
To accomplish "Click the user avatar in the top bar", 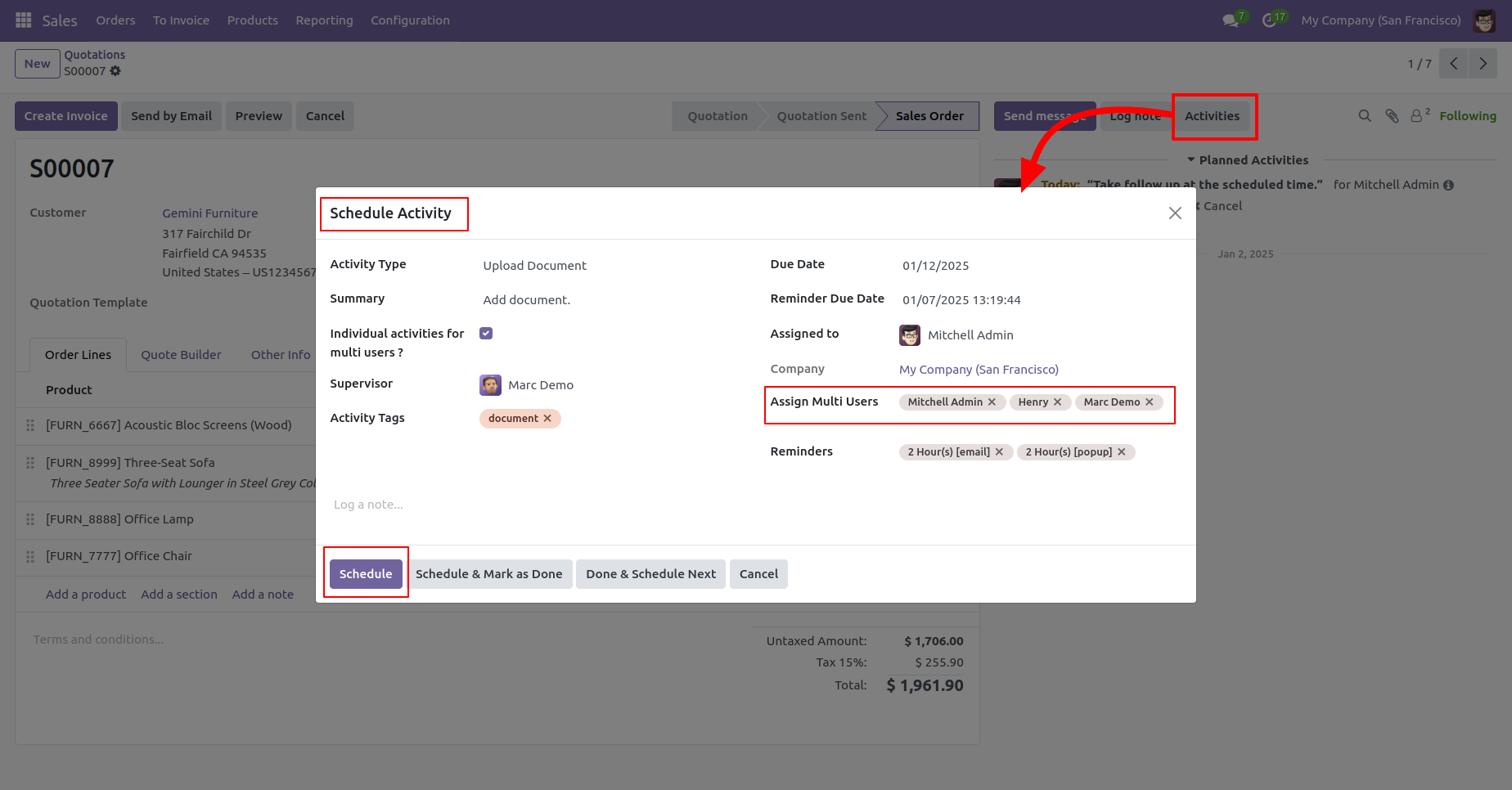I will pyautogui.click(x=1484, y=20).
